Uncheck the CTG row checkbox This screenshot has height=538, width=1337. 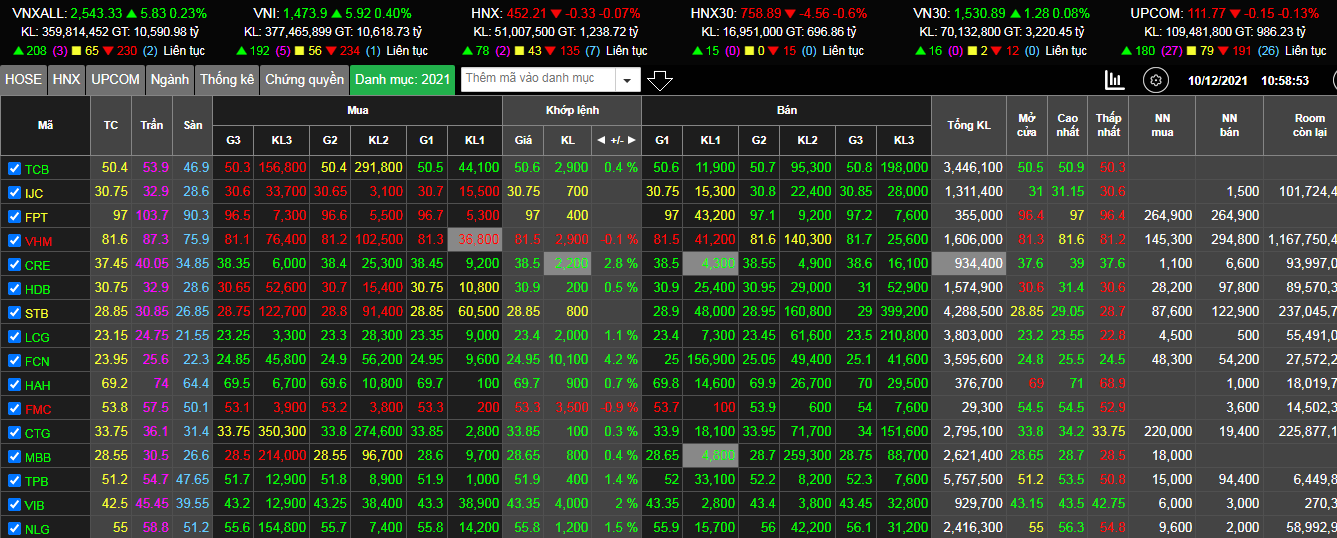[x=14, y=433]
